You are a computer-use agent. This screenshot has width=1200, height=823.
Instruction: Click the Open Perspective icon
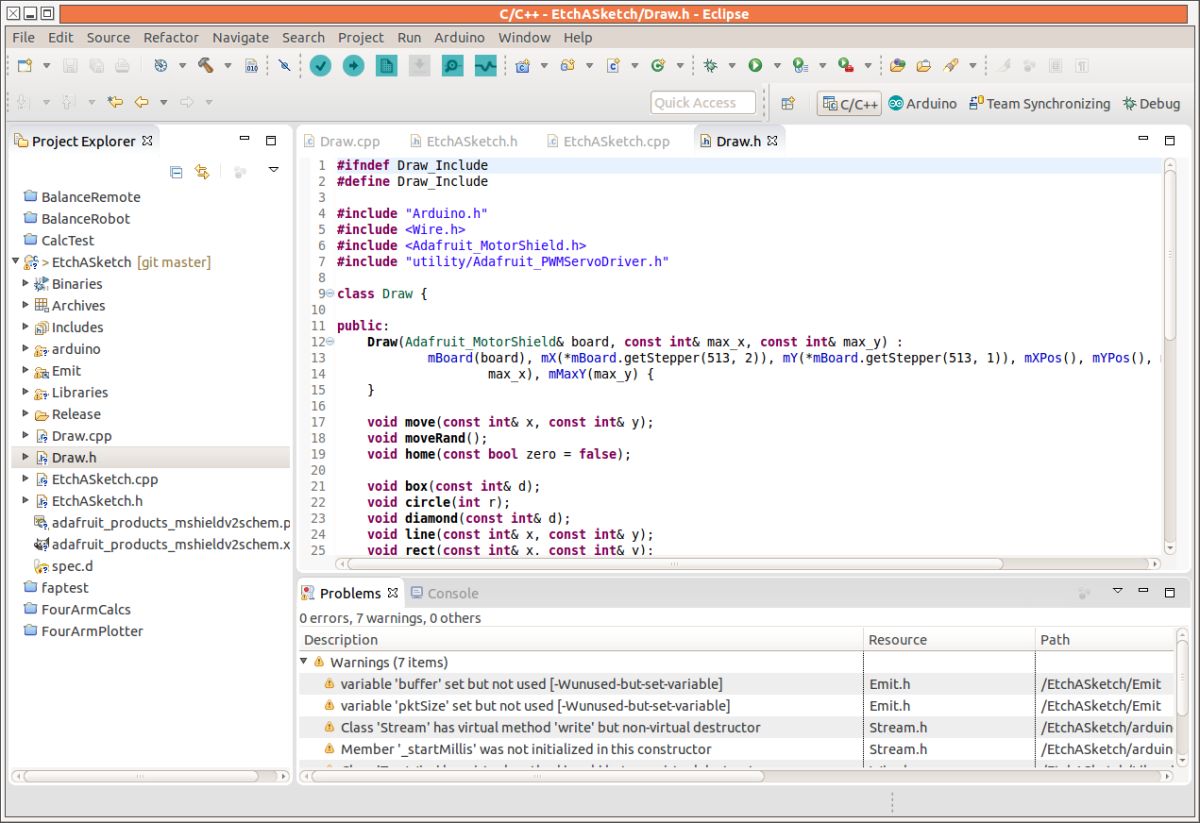click(788, 103)
